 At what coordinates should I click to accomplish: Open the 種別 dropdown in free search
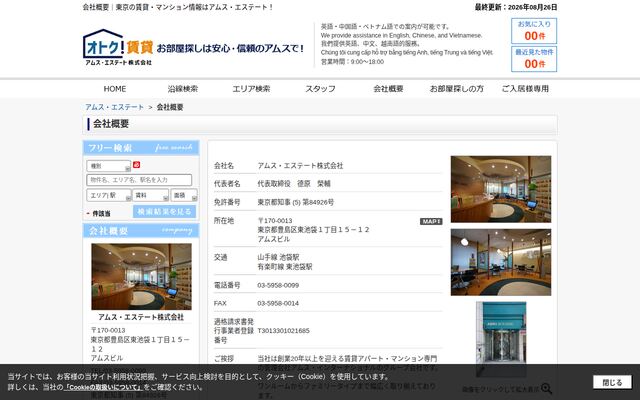pos(109,166)
